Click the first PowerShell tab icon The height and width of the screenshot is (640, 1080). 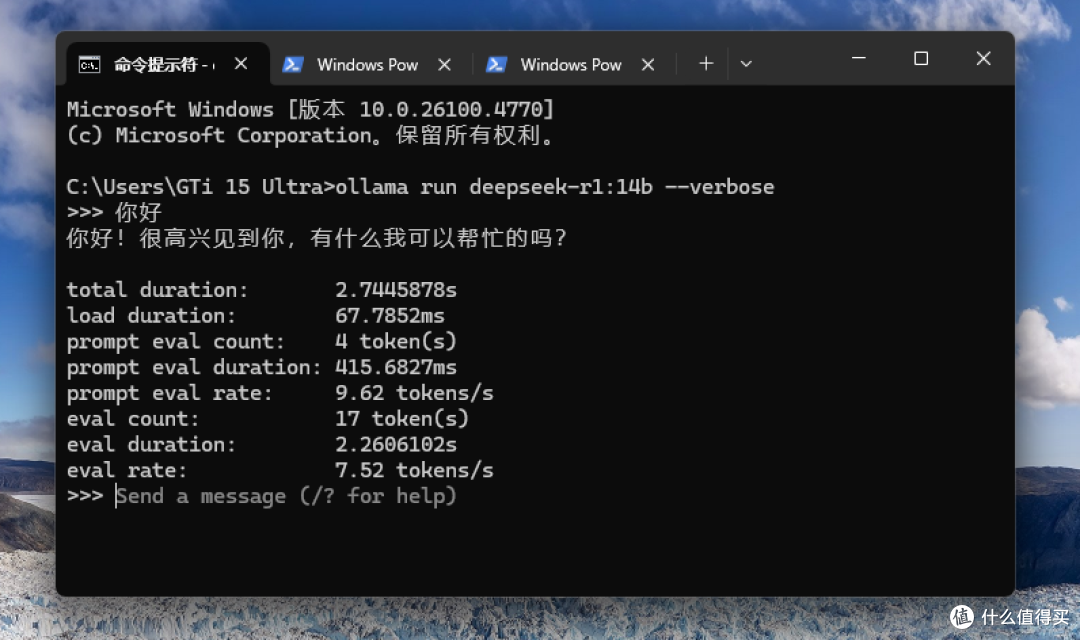point(293,65)
